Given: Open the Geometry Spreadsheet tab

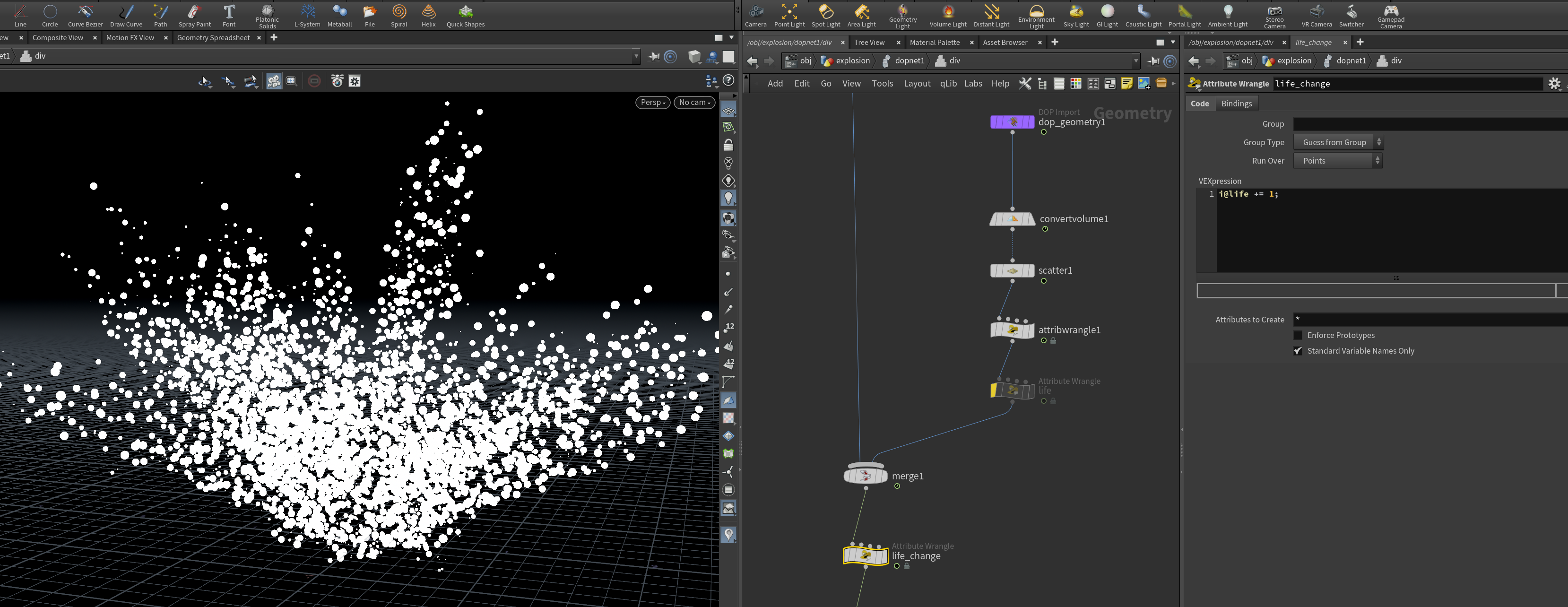Looking at the screenshot, I should coord(213,38).
